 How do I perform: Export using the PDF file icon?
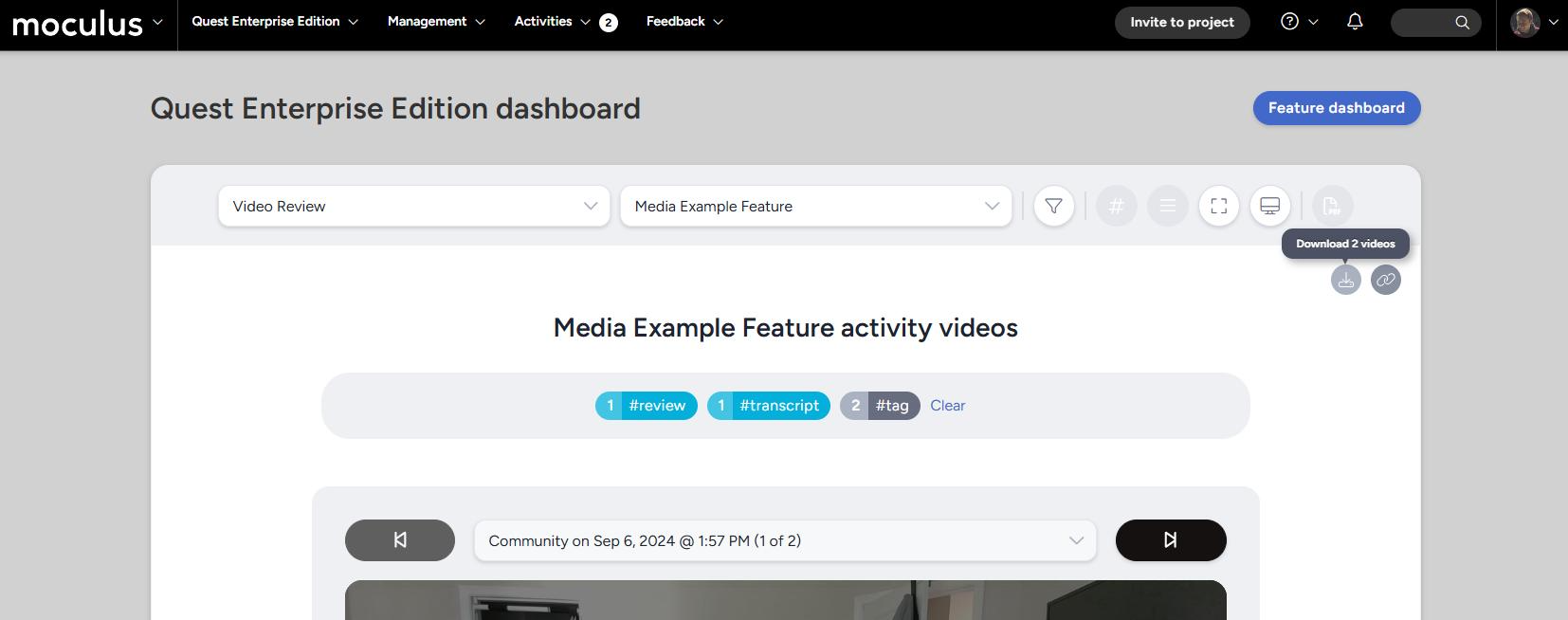pos(1332,206)
